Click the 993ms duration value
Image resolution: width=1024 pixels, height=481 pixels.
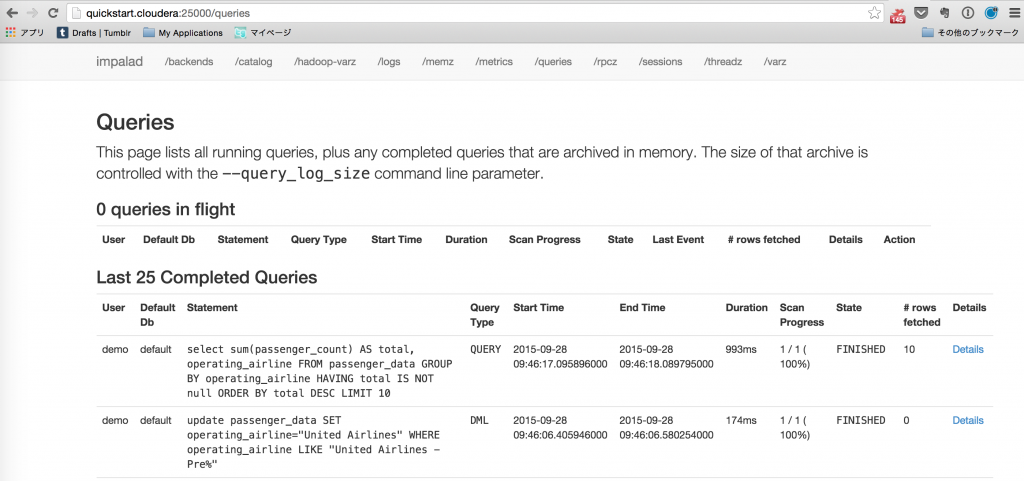pyautogui.click(x=741, y=349)
